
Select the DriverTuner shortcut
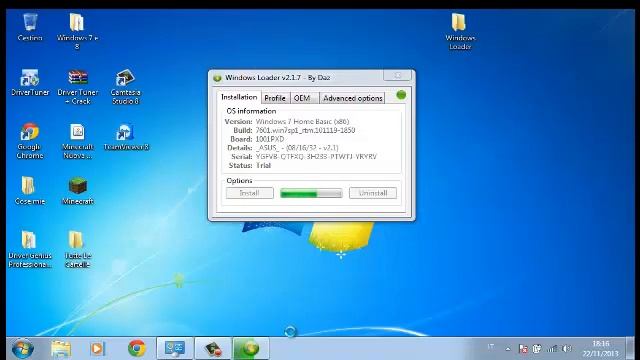pyautogui.click(x=30, y=83)
